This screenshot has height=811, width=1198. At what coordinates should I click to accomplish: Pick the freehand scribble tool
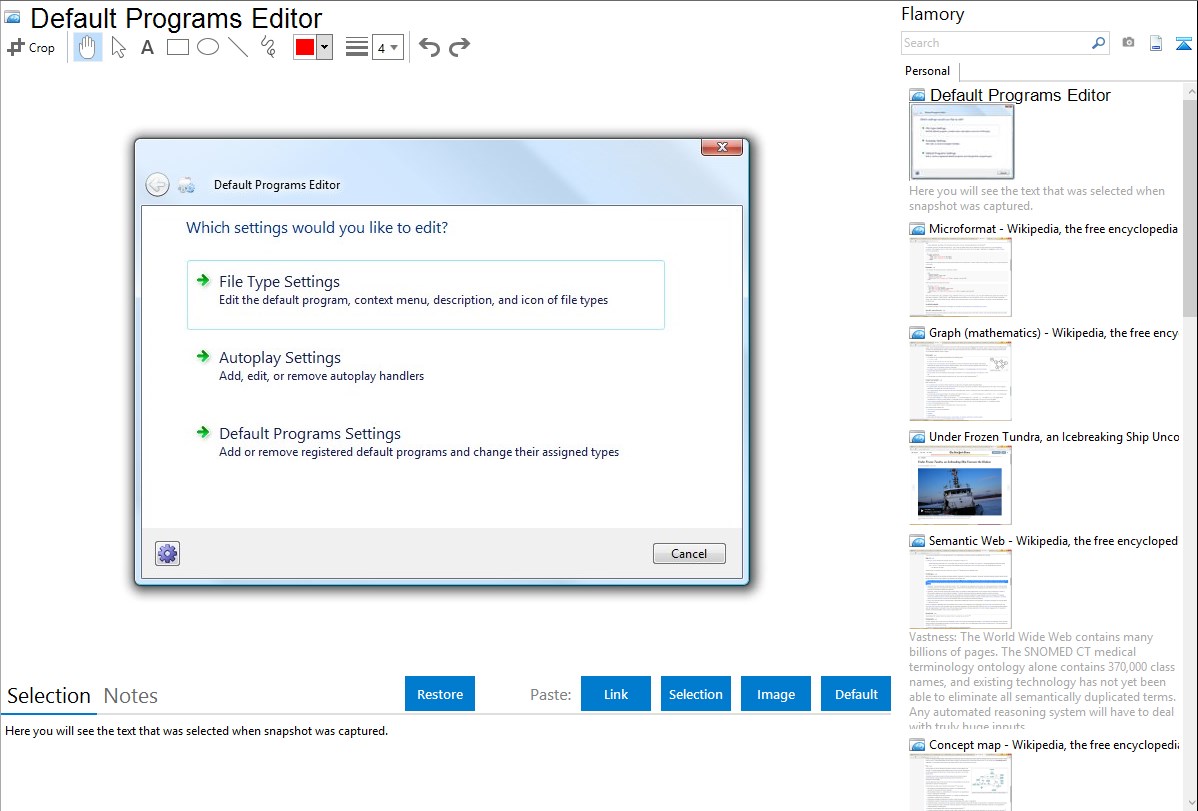pyautogui.click(x=268, y=47)
